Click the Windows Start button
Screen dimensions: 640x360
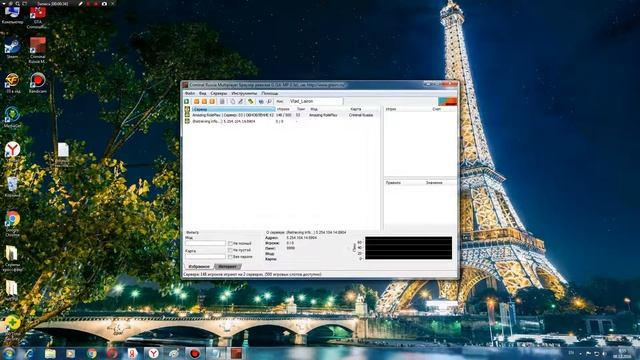coord(8,353)
